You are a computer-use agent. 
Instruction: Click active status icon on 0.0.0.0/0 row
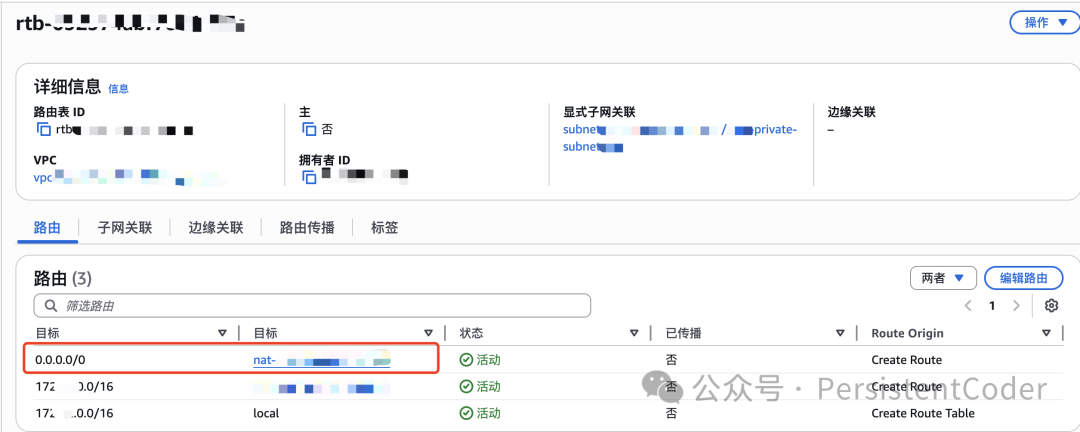click(466, 360)
